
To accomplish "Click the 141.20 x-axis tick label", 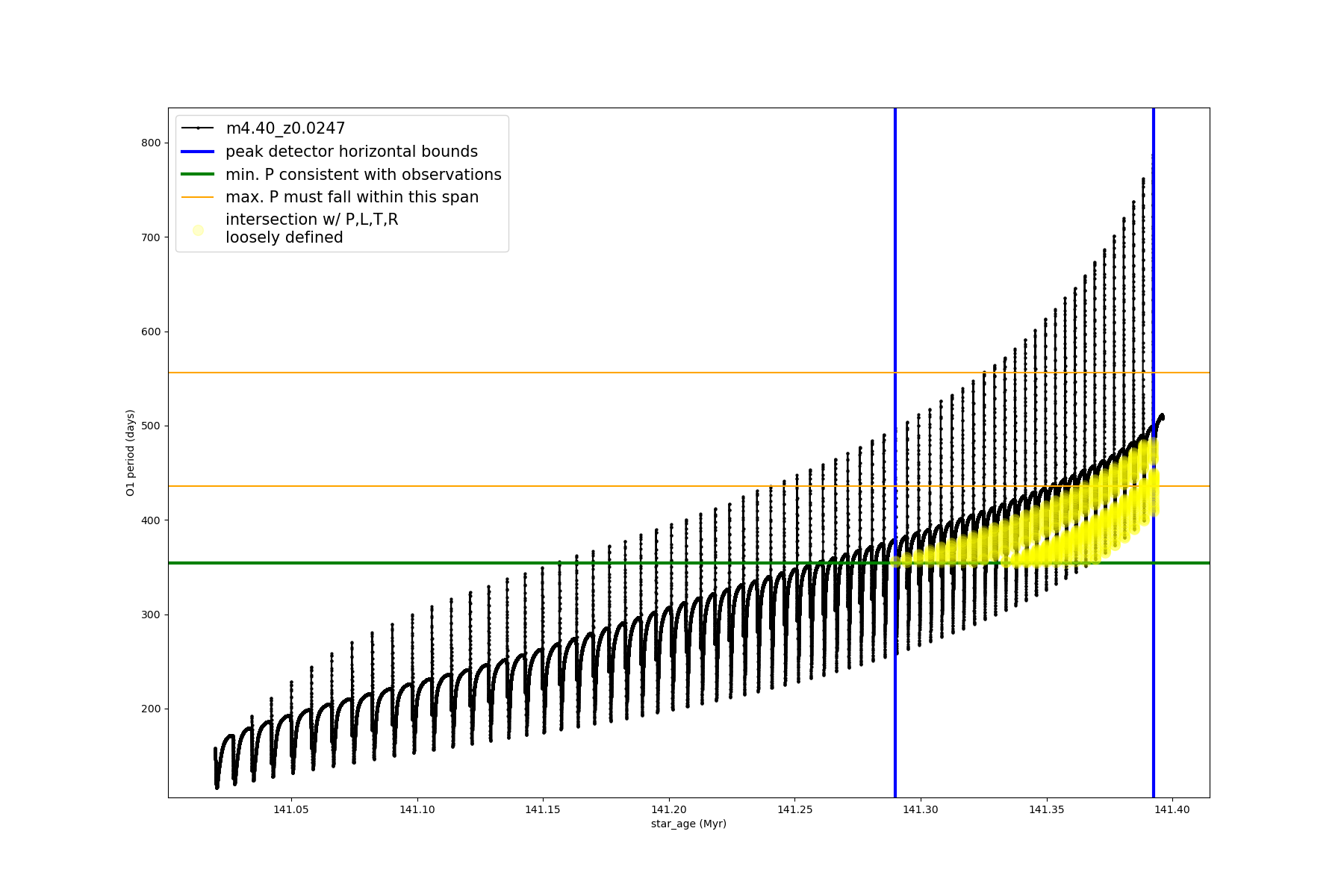I will click(669, 809).
